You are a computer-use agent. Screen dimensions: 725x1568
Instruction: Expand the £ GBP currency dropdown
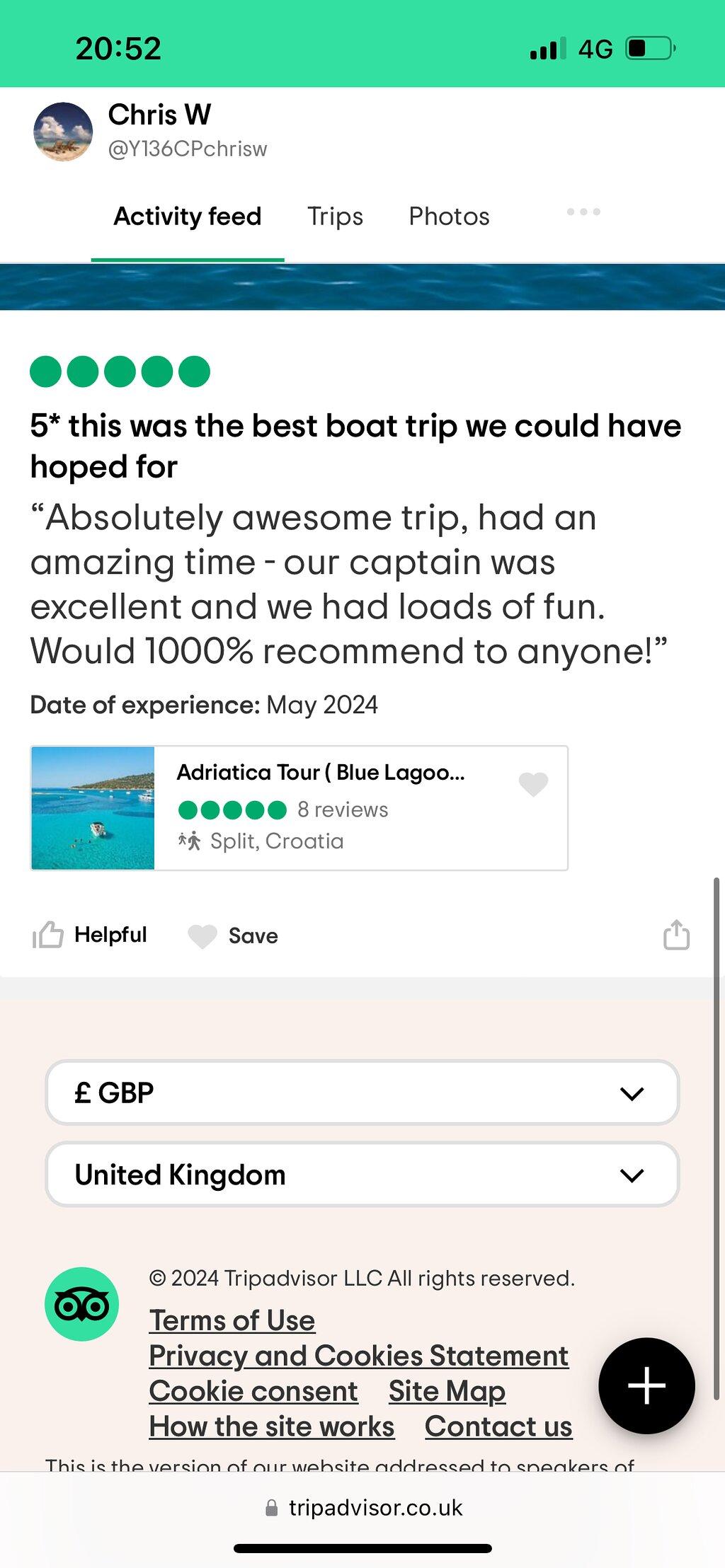[362, 1093]
